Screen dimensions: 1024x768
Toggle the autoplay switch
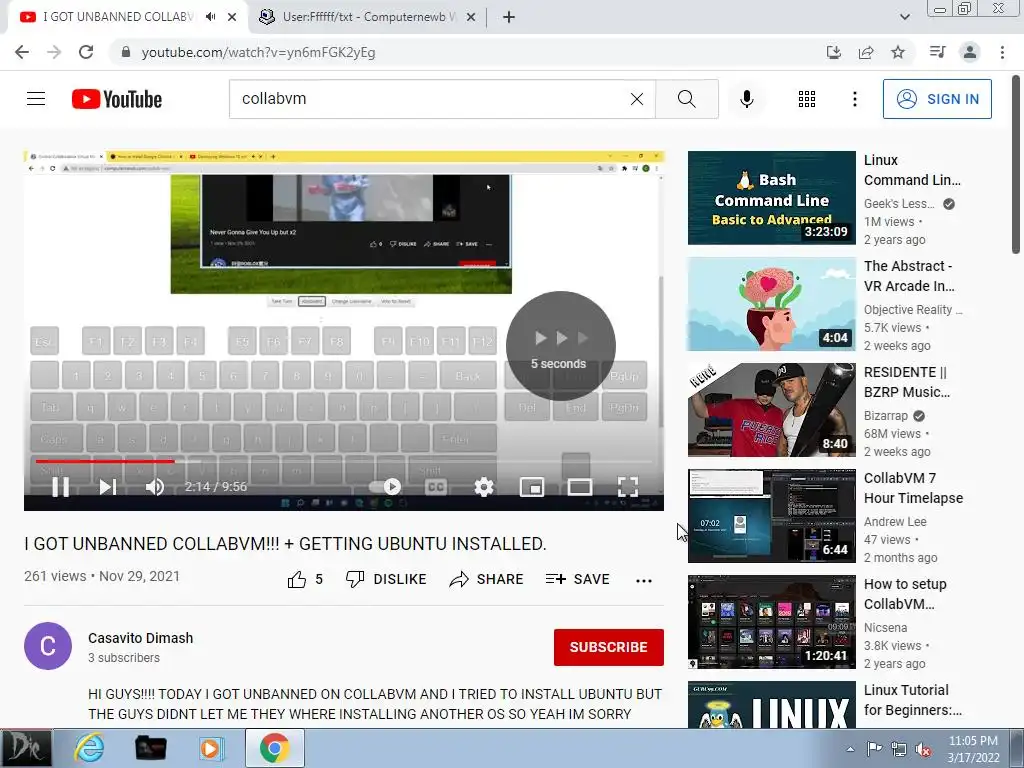pos(385,487)
